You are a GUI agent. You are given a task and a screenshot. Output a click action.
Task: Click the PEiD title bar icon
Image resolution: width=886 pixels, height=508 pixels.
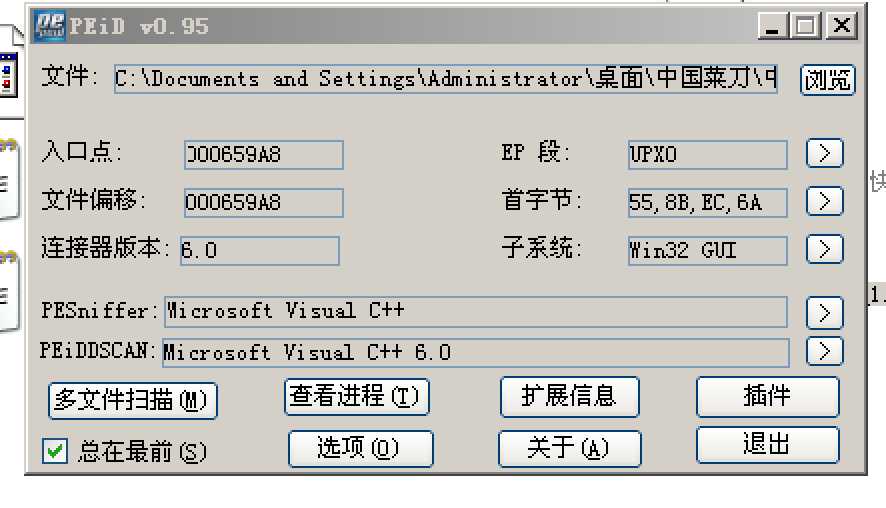(50, 25)
